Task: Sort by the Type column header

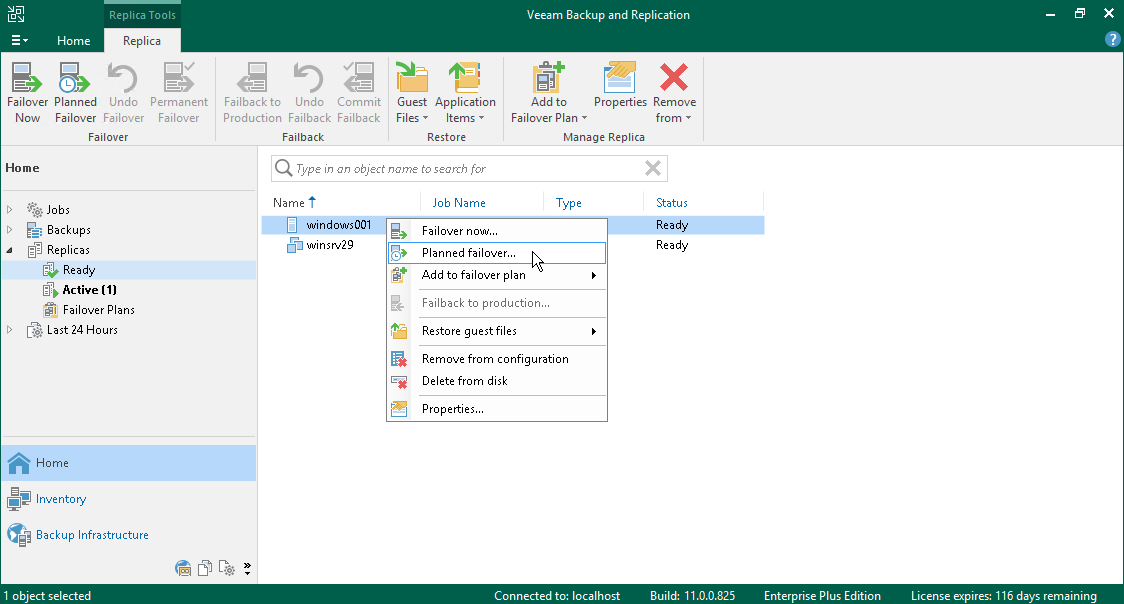Action: 568,203
